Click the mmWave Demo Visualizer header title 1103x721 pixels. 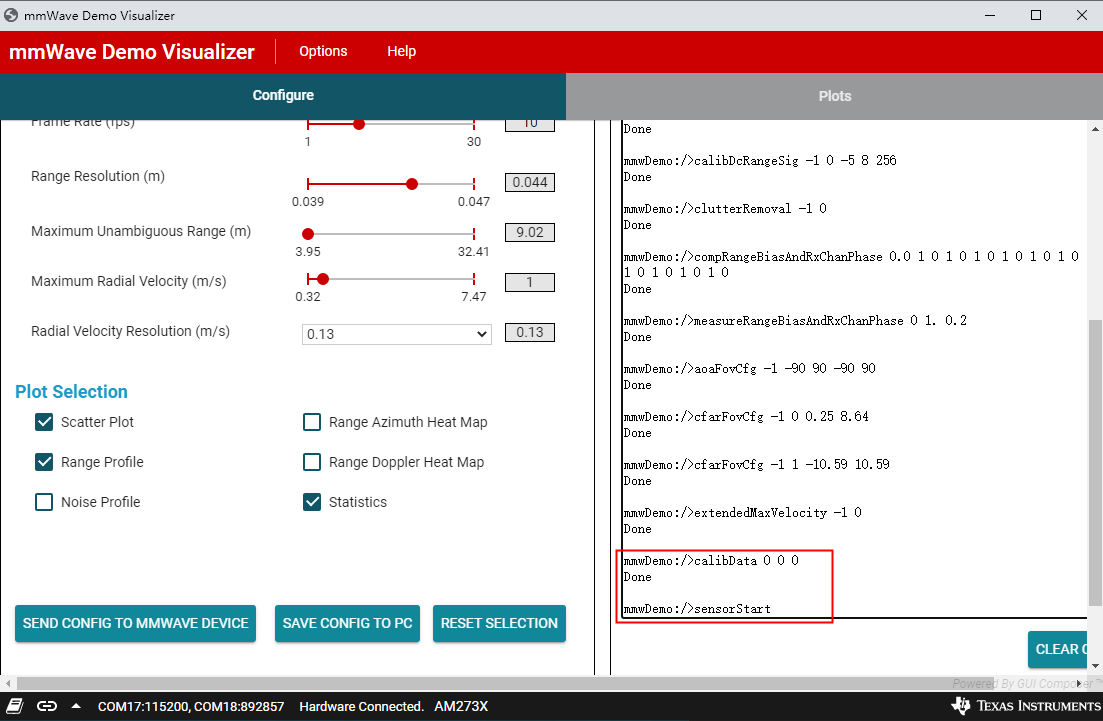[x=132, y=52]
